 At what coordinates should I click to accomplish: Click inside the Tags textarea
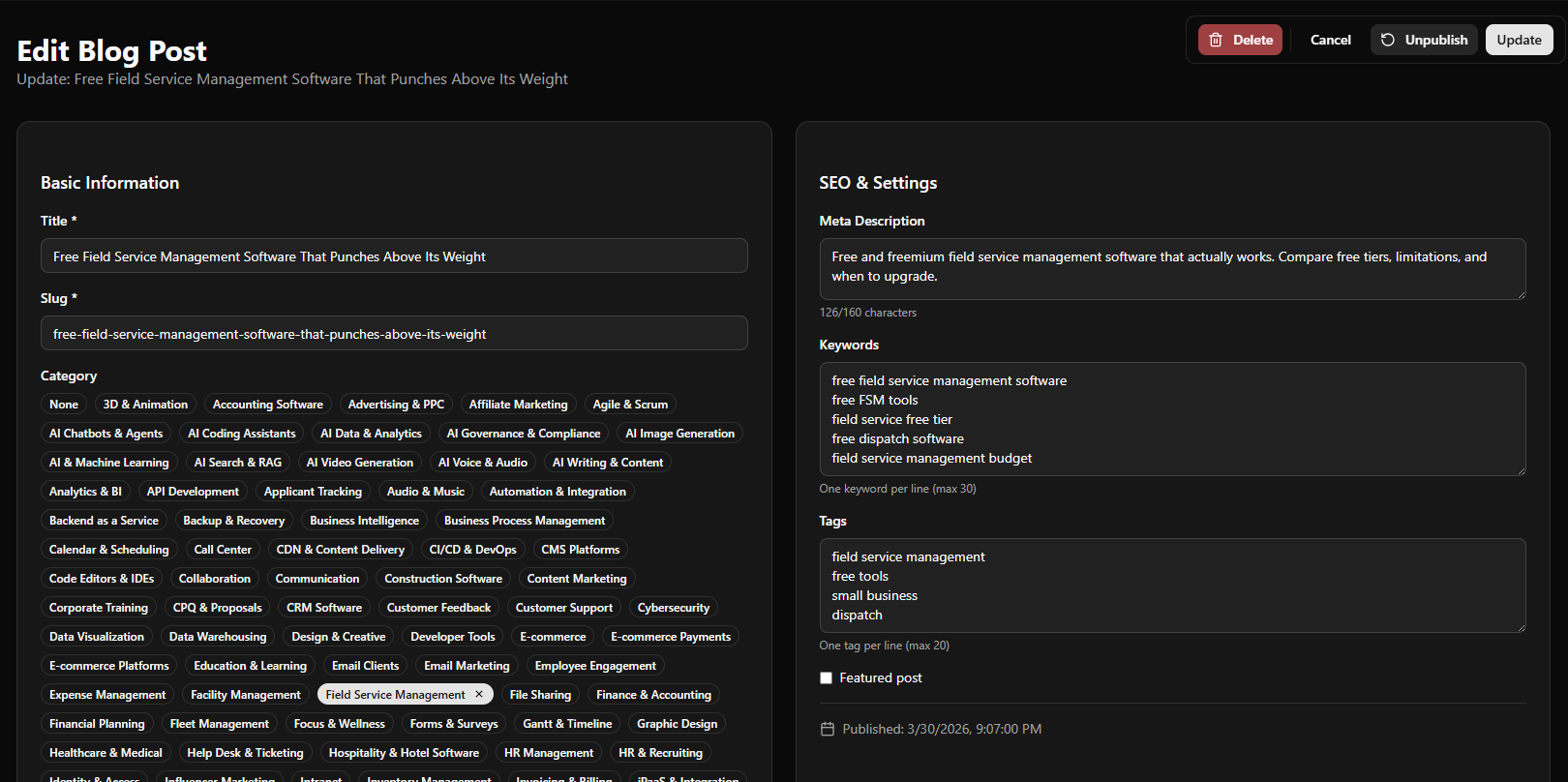coord(1171,586)
